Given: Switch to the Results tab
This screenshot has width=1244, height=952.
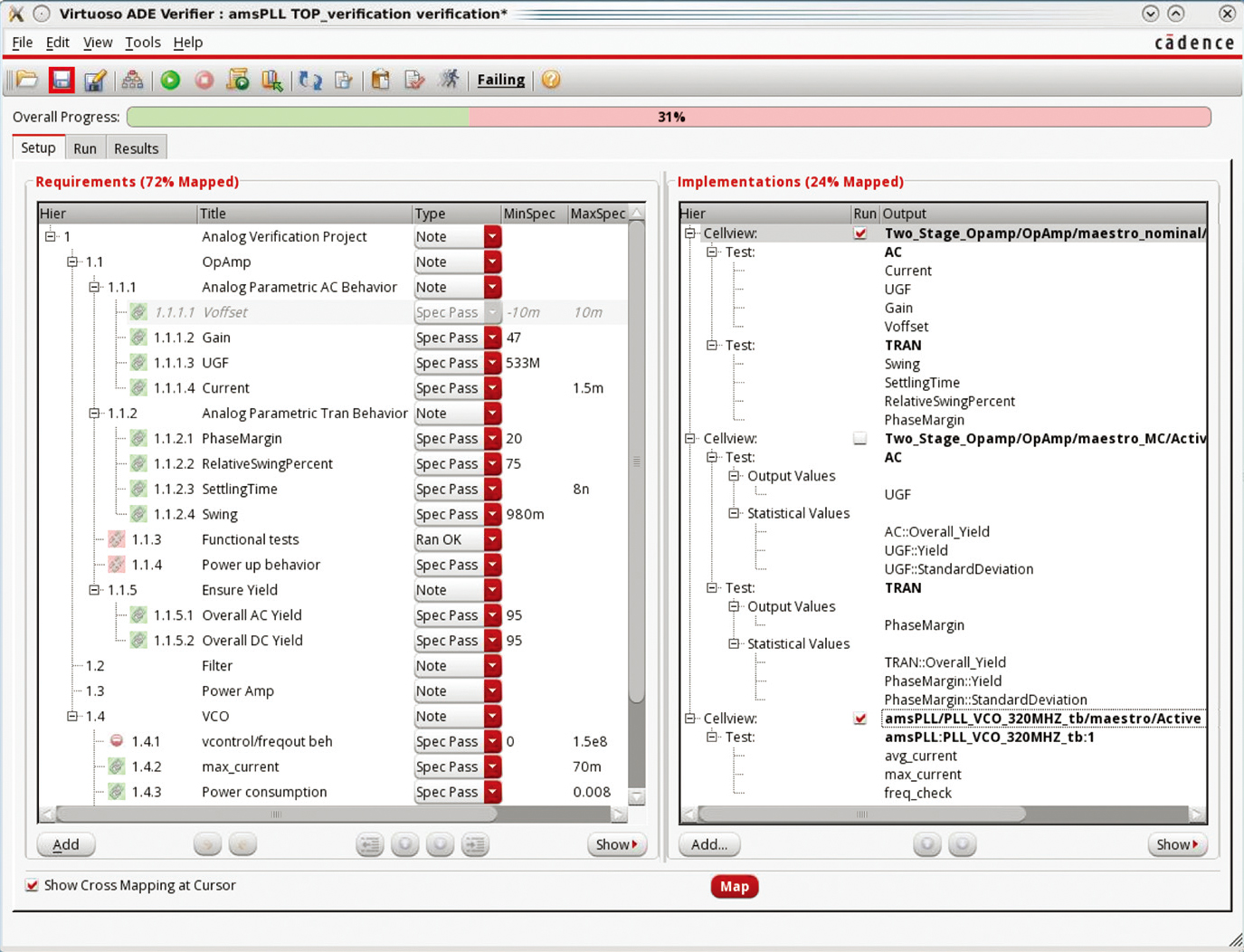Looking at the screenshot, I should point(136,148).
